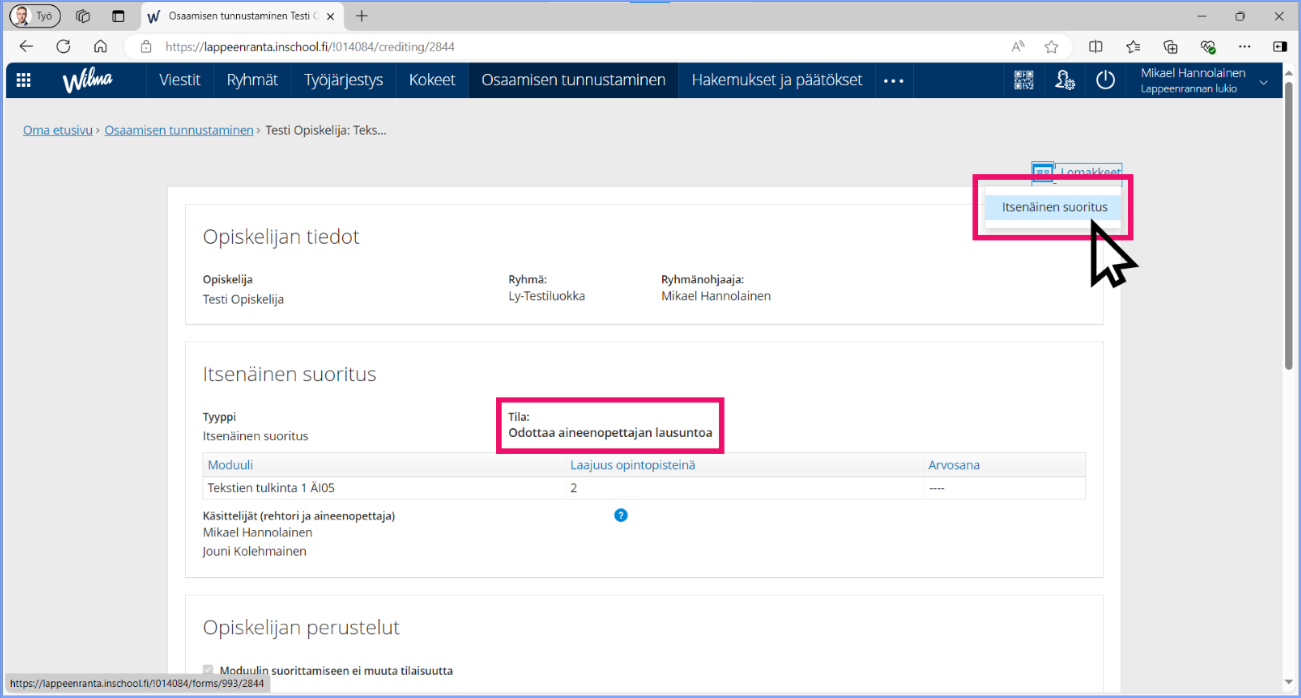Open the workspaces icon in title bar
This screenshot has height=698, width=1301.
pyautogui.click(x=83, y=16)
